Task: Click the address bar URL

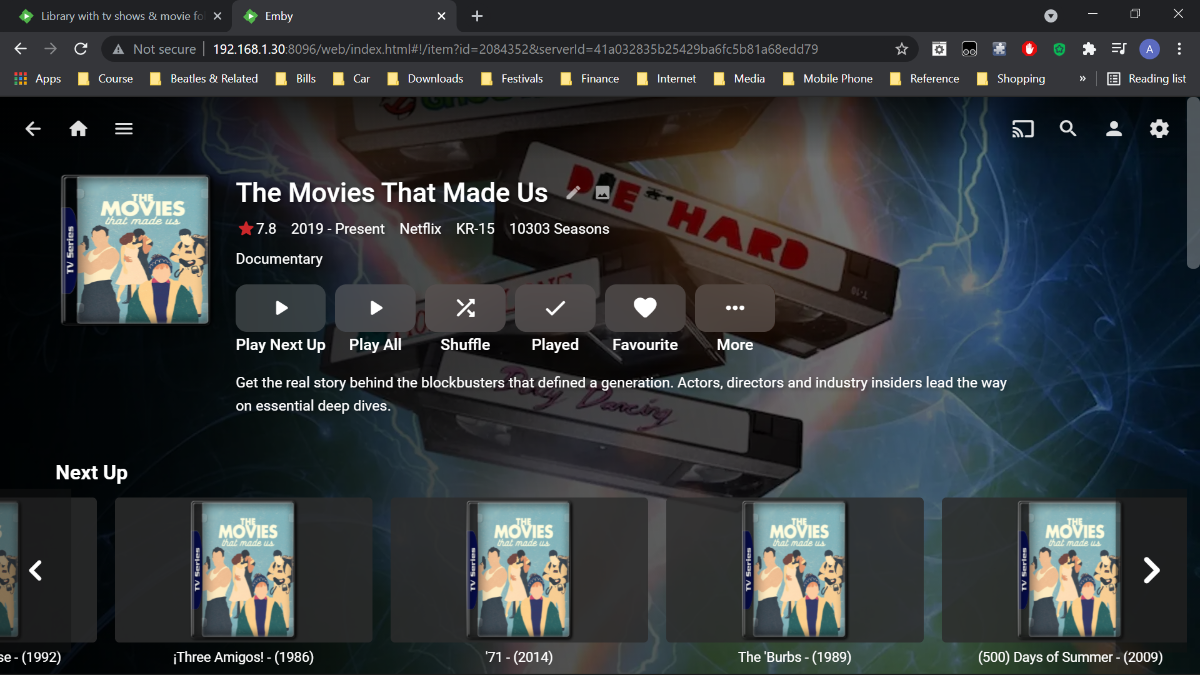Action: [x=515, y=49]
